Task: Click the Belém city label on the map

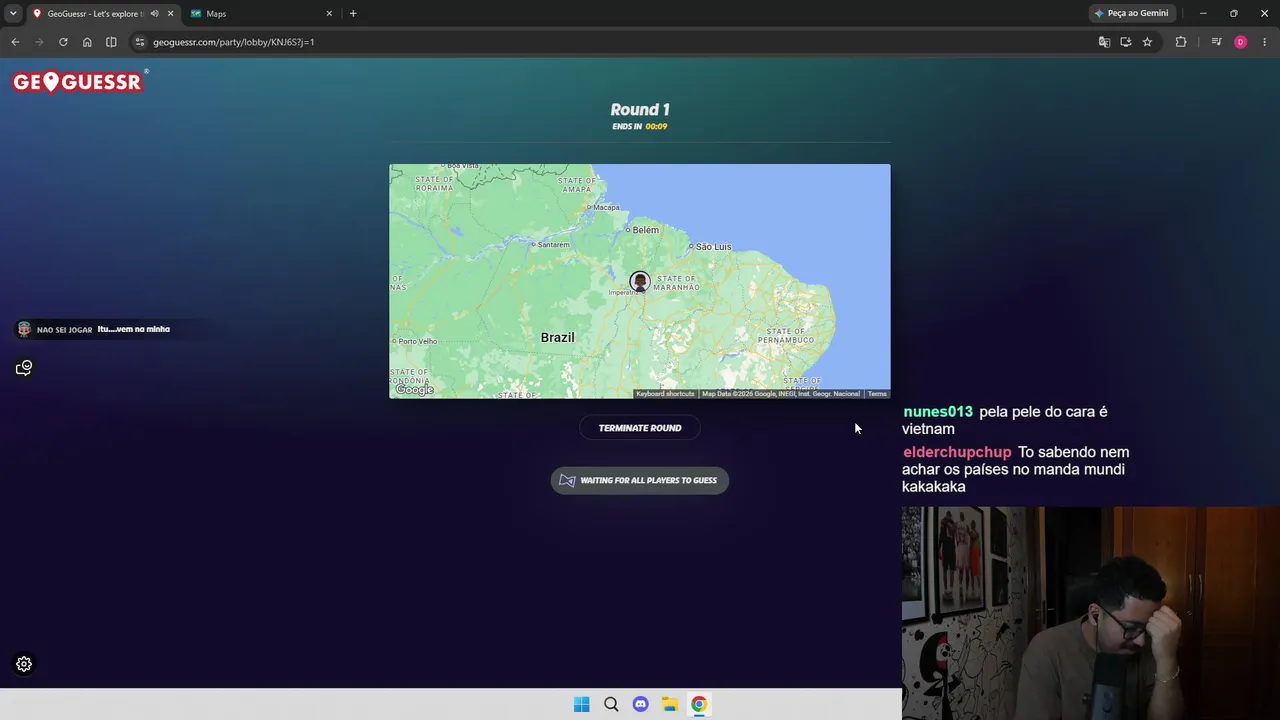Action: tap(646, 230)
